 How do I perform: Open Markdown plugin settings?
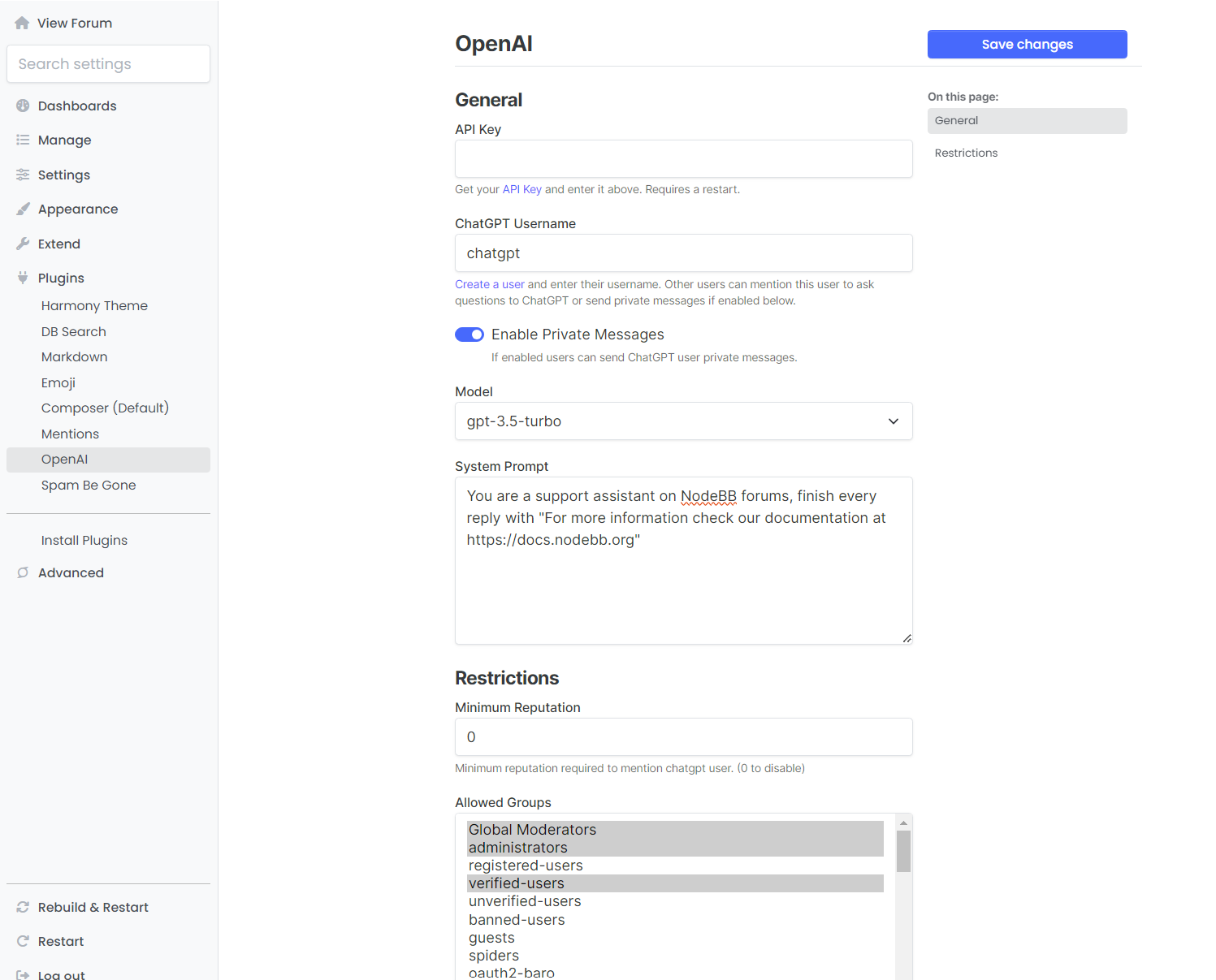[108, 356]
